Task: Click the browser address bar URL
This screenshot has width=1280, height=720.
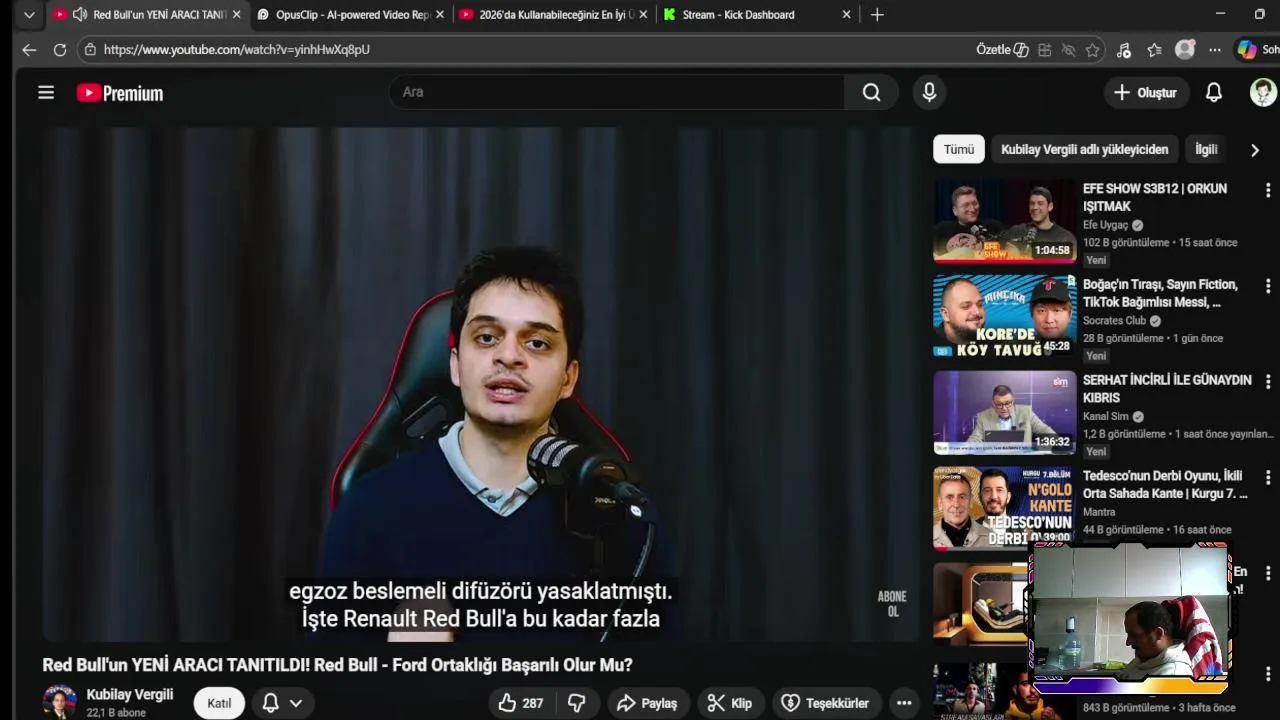Action: pos(237,49)
